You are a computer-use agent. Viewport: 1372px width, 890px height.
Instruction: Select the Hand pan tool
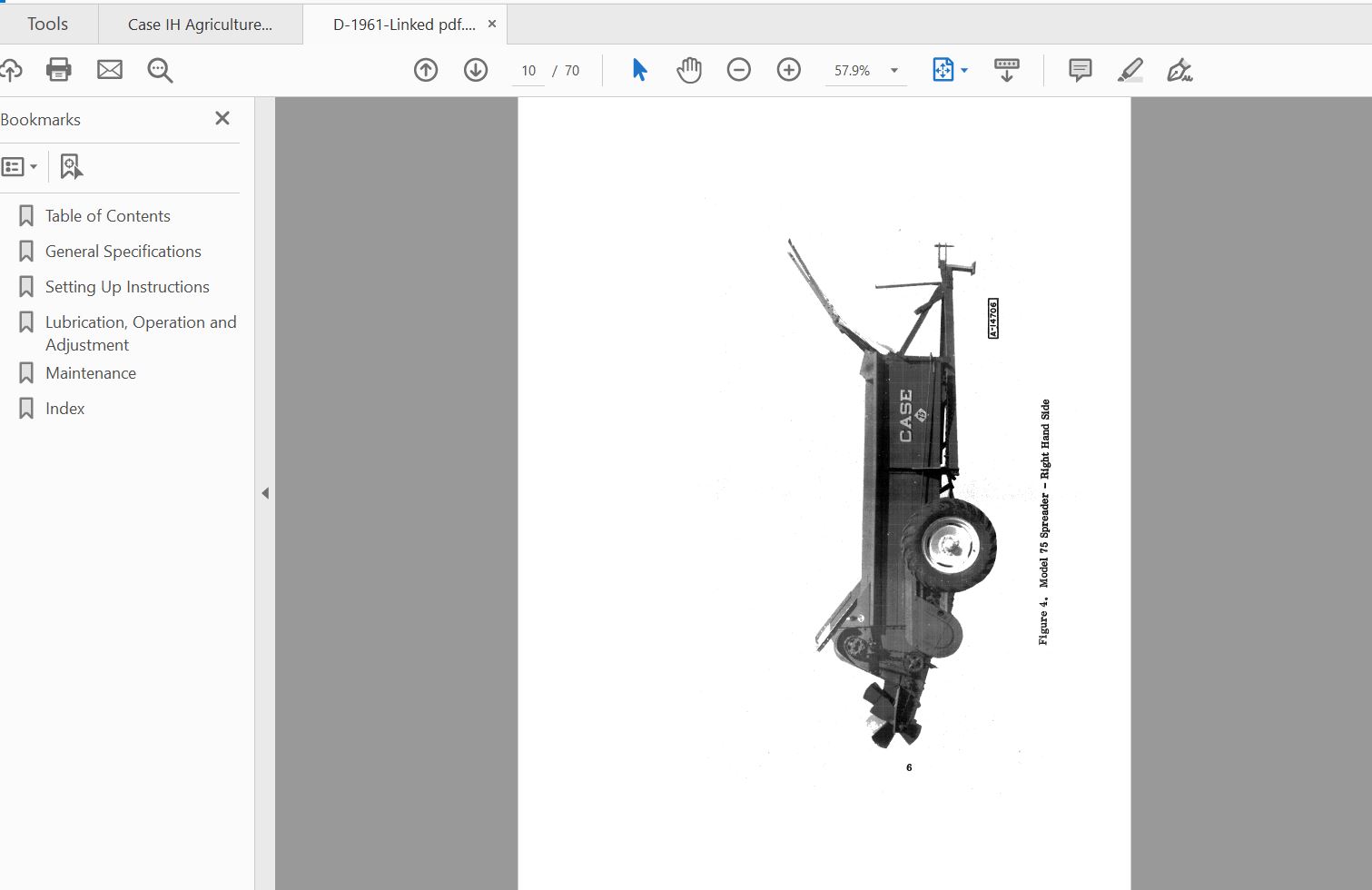(x=689, y=70)
